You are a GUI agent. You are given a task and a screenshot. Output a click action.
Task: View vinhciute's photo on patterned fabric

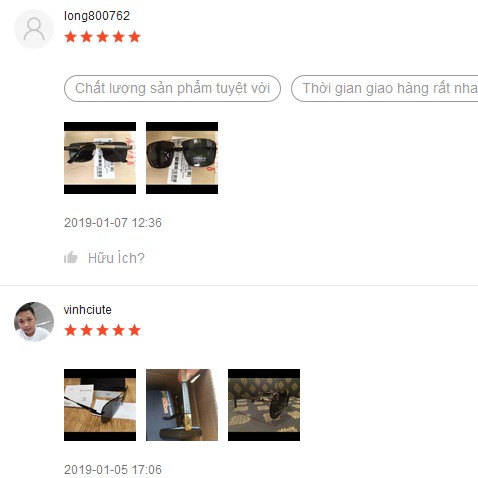click(x=264, y=405)
